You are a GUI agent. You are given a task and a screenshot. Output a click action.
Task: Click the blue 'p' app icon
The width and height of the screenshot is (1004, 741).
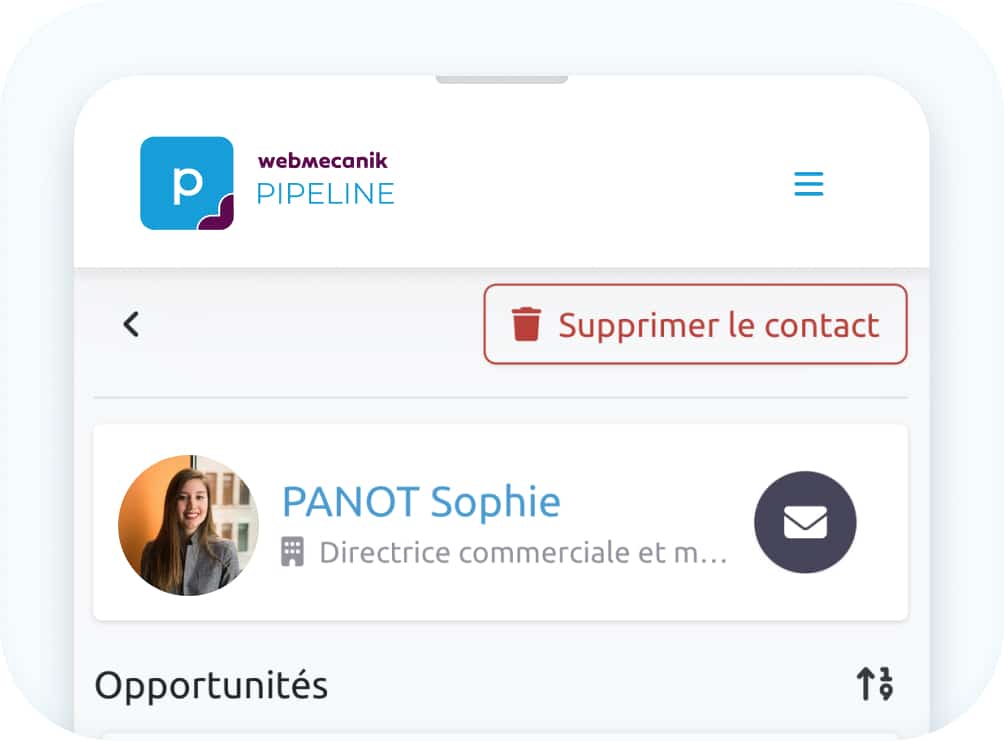coord(187,183)
